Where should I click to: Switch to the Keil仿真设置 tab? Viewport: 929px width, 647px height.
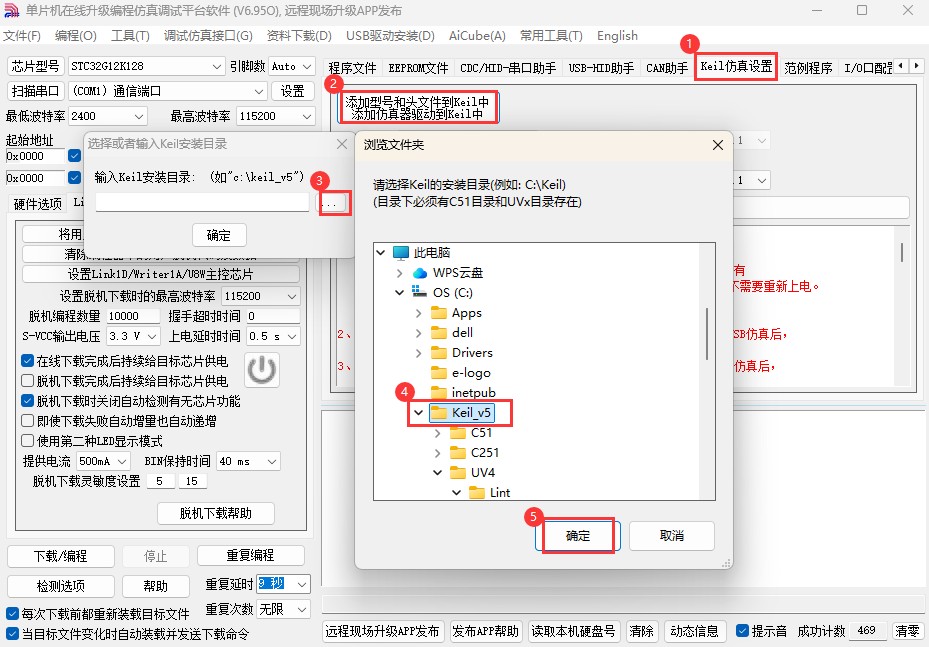click(736, 66)
